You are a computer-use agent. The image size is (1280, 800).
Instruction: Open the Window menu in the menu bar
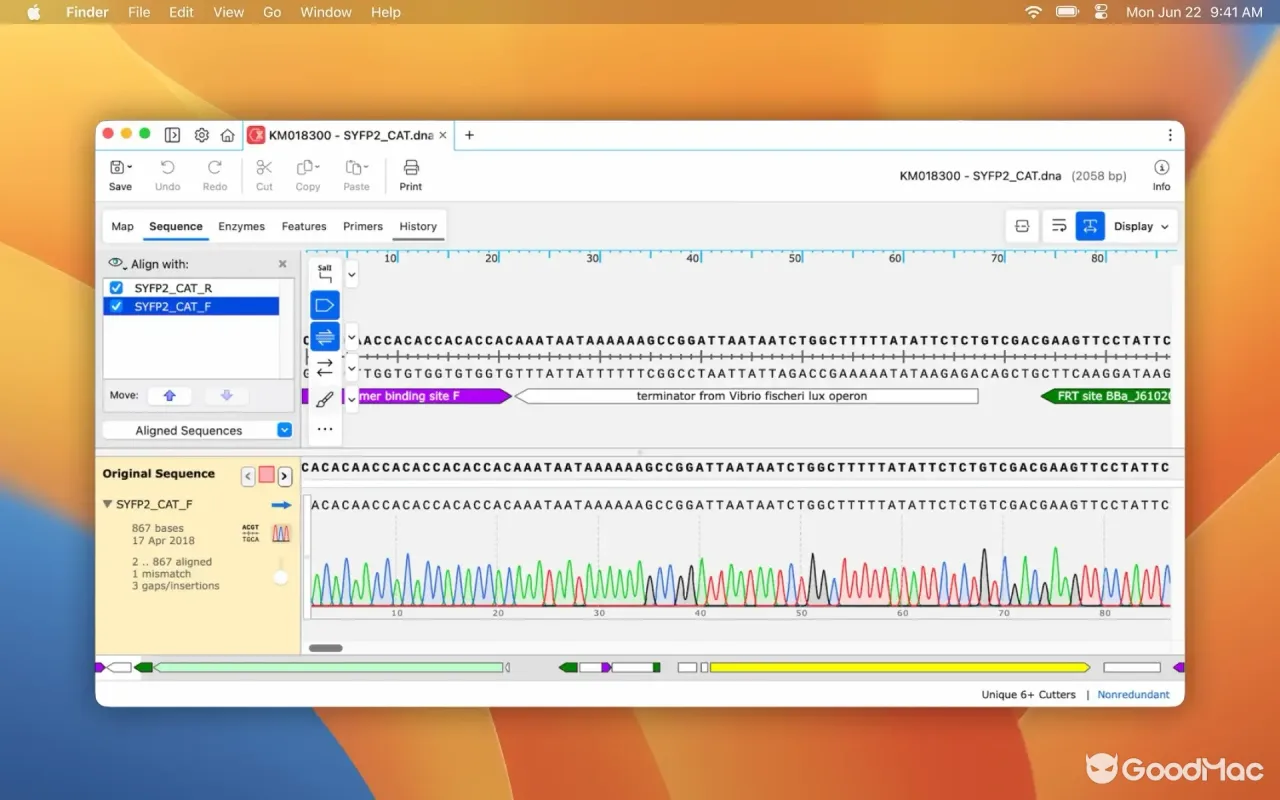(326, 12)
